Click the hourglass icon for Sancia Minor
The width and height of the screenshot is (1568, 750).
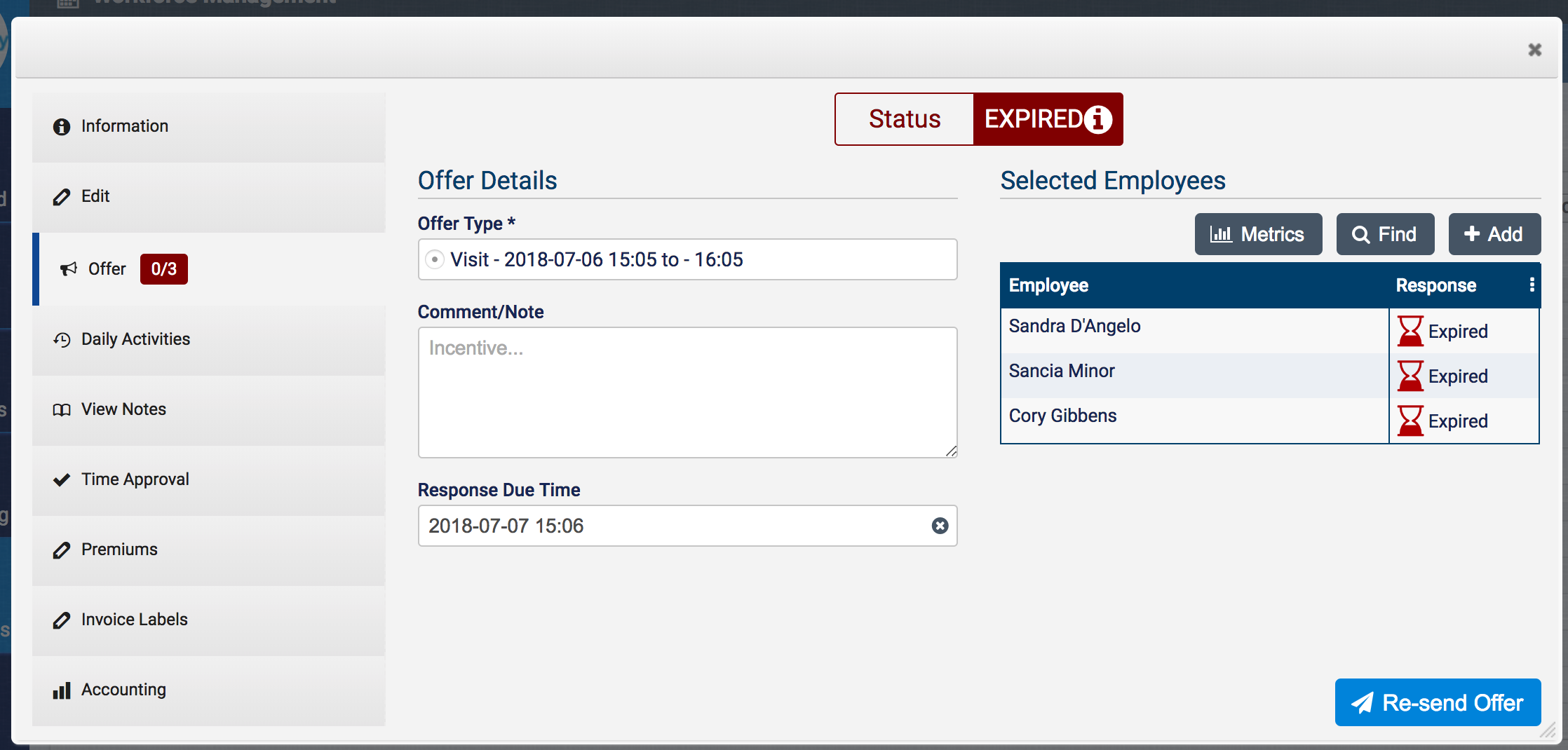coord(1410,376)
